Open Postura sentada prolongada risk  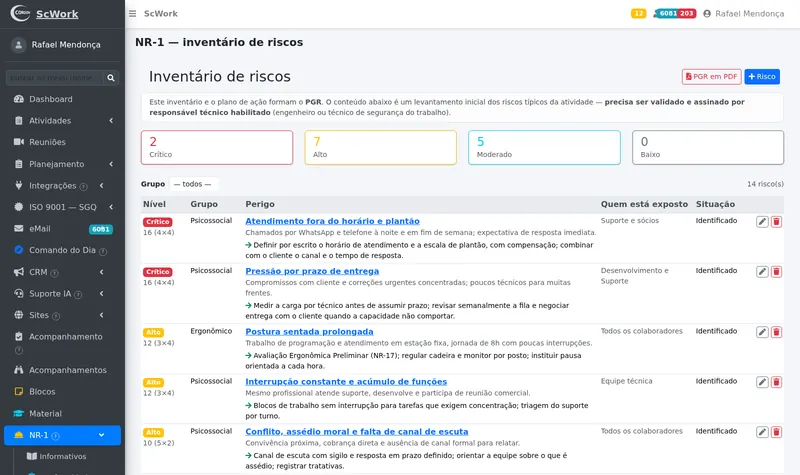click(x=309, y=332)
